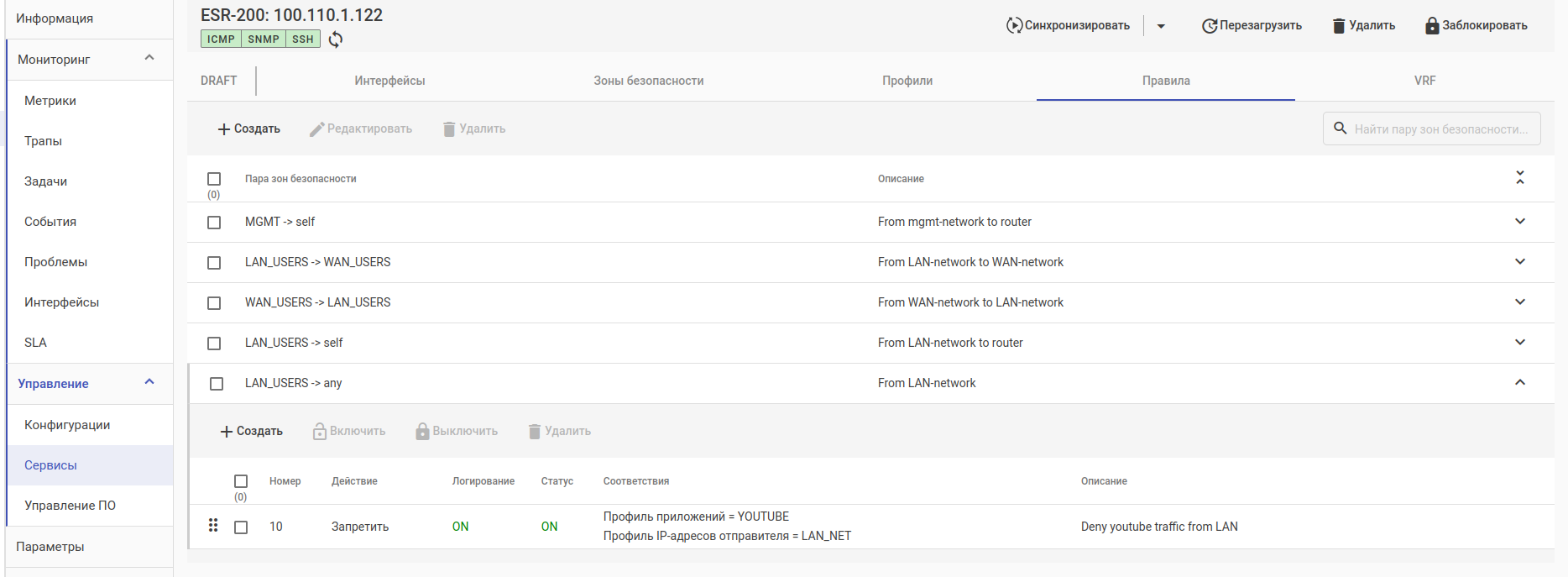Expand the WAN_USERS -> LAN_USERS row
The height and width of the screenshot is (577, 1568).
click(1519, 302)
